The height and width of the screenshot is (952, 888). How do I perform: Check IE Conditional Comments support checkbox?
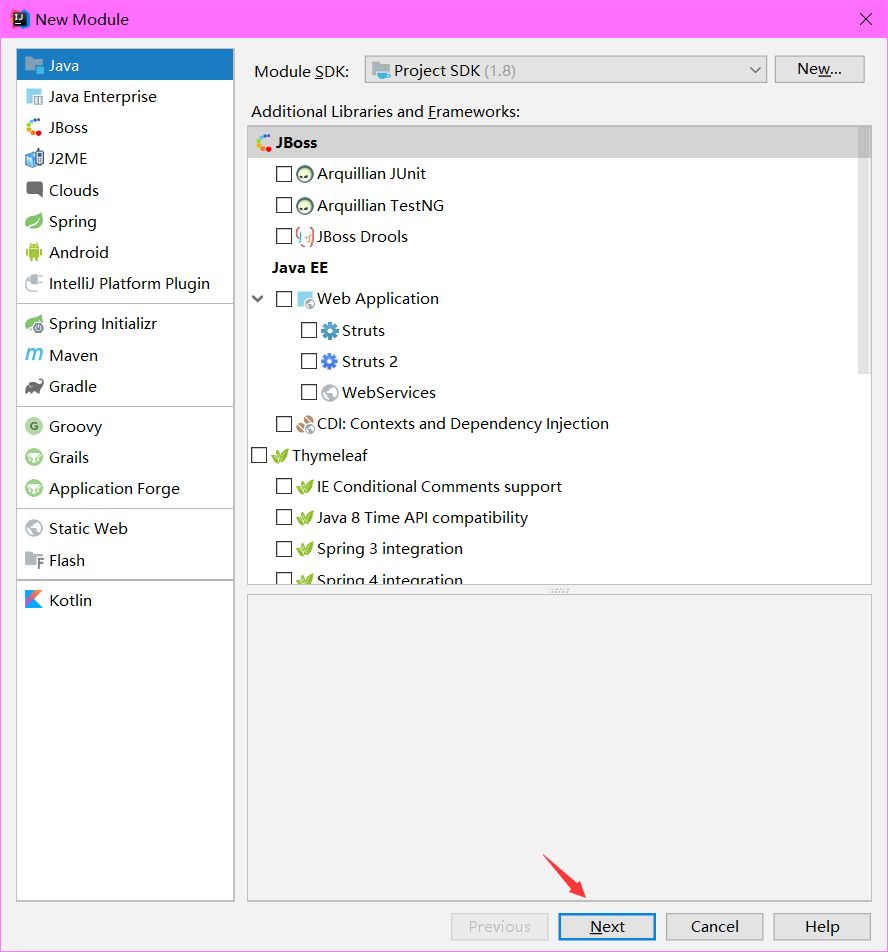[283, 486]
